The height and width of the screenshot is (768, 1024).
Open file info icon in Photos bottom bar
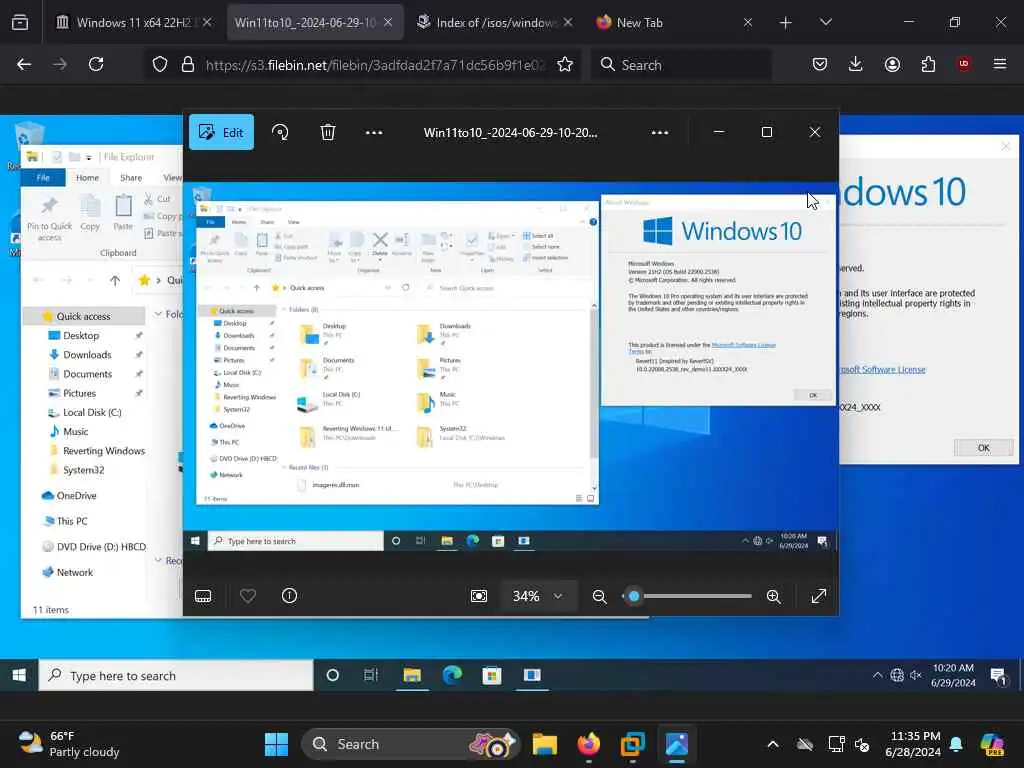click(289, 596)
